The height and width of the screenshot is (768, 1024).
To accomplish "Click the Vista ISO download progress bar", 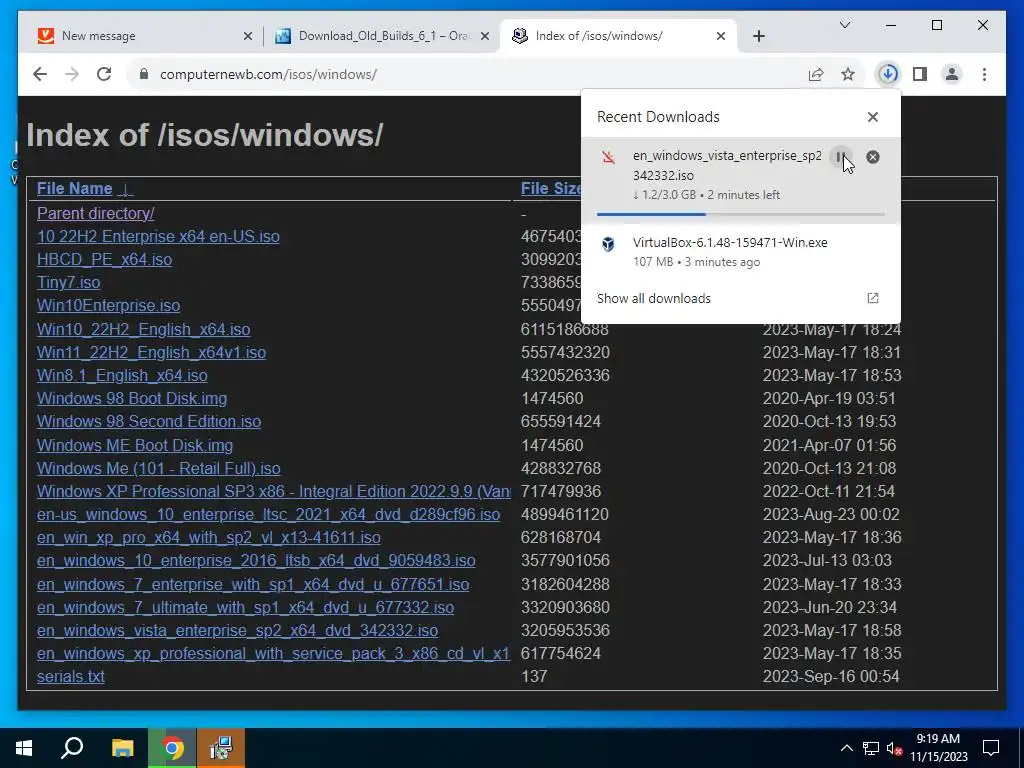I will (x=741, y=214).
